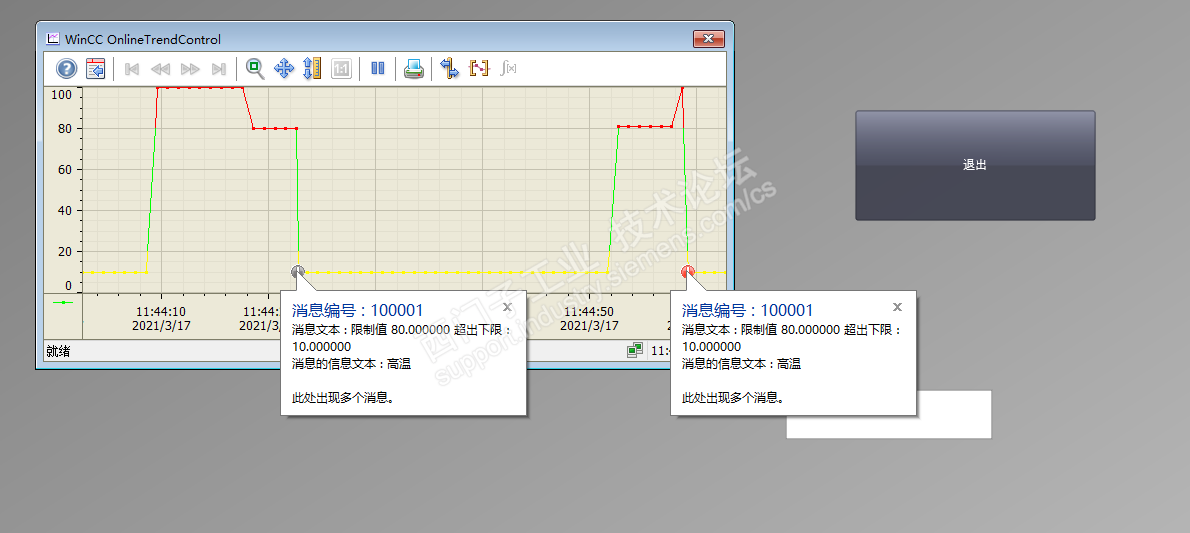This screenshot has height=533, width=1190.
Task: Click the WinCC OnlineTrendControl title text
Action: pos(143,39)
